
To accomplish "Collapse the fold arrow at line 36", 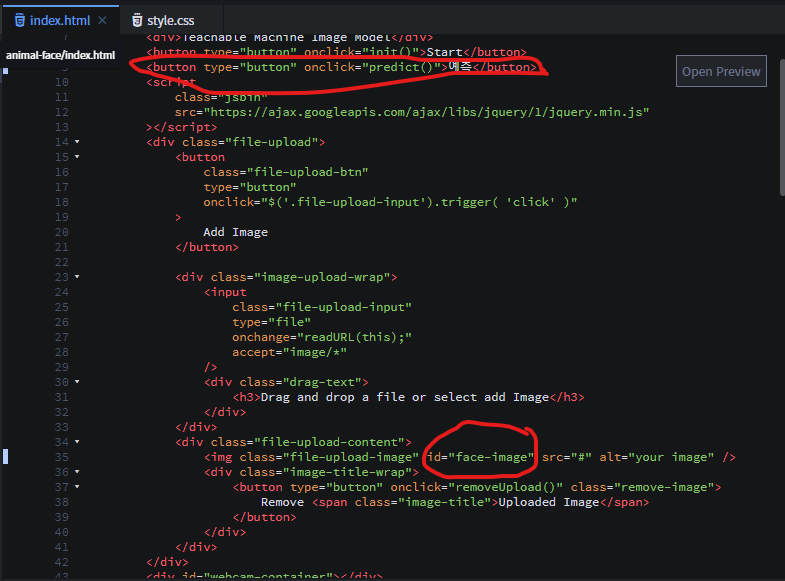I will pos(77,472).
